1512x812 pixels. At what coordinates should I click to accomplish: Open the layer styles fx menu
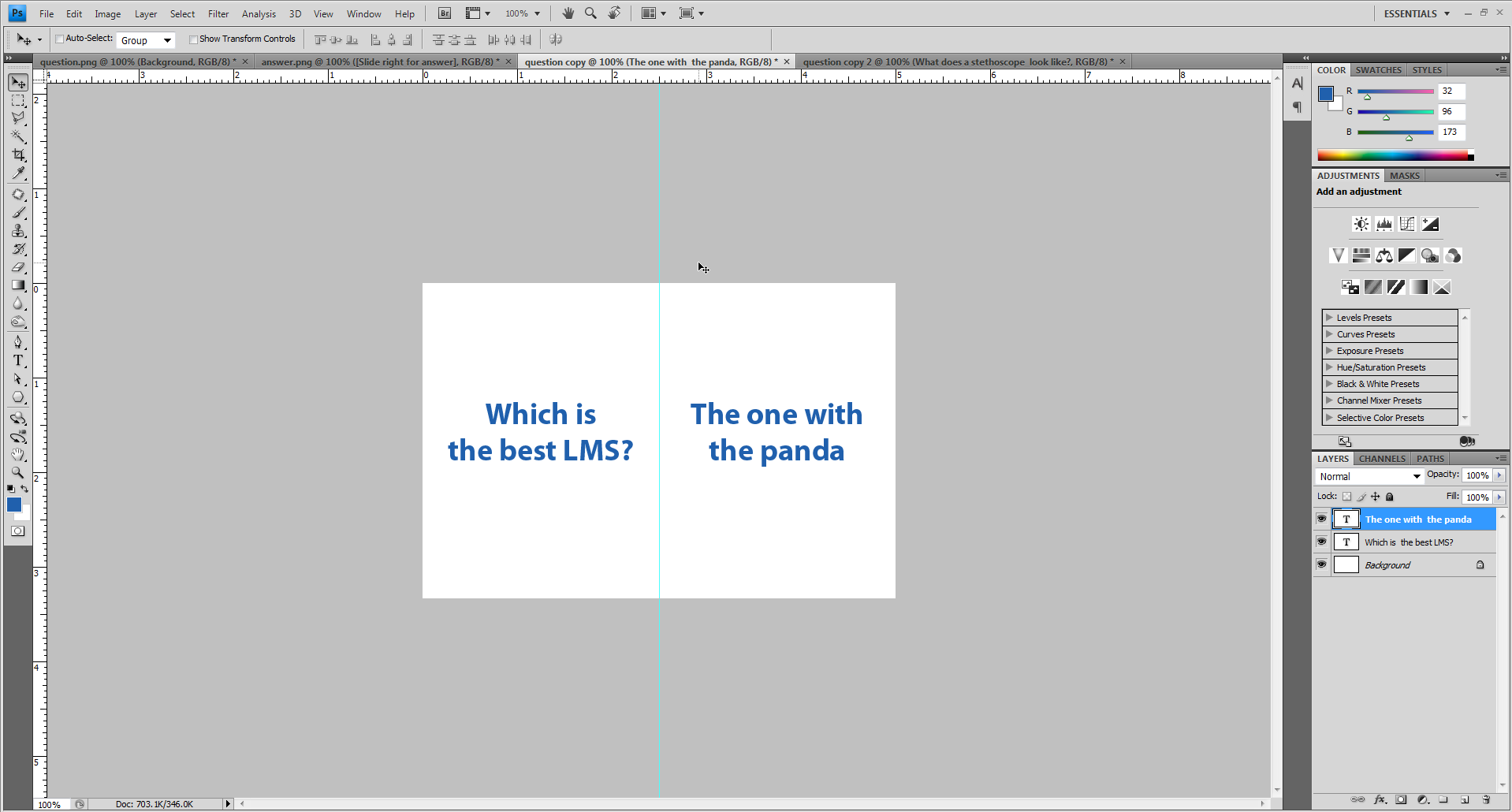tap(1380, 799)
